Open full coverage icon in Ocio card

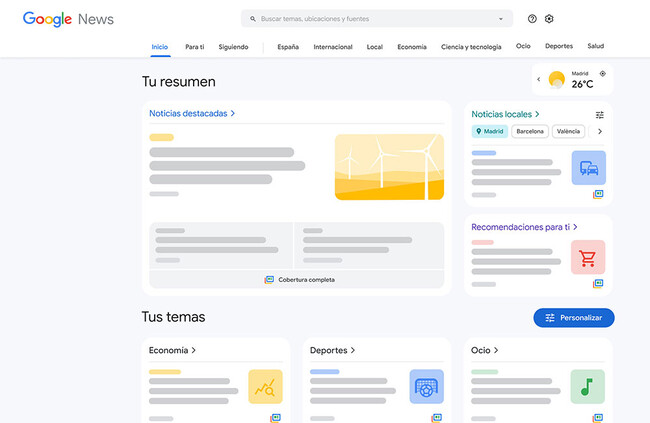[598, 418]
